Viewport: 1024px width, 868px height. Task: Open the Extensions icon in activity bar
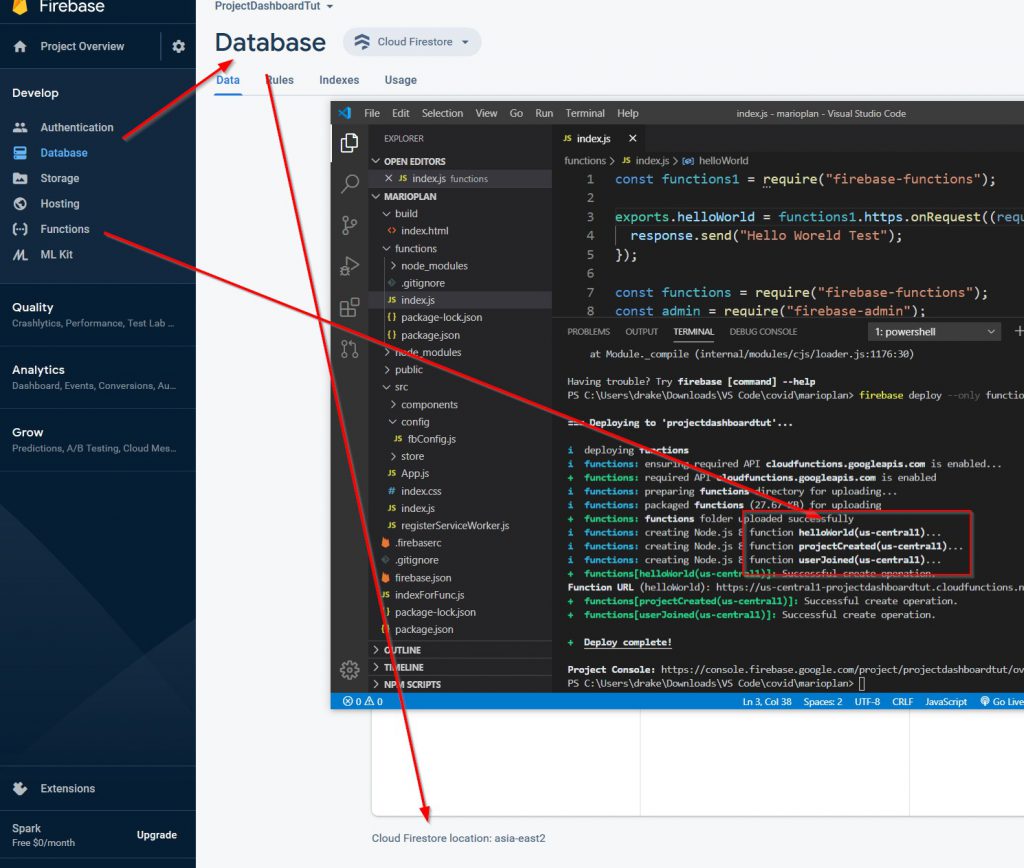(x=349, y=307)
